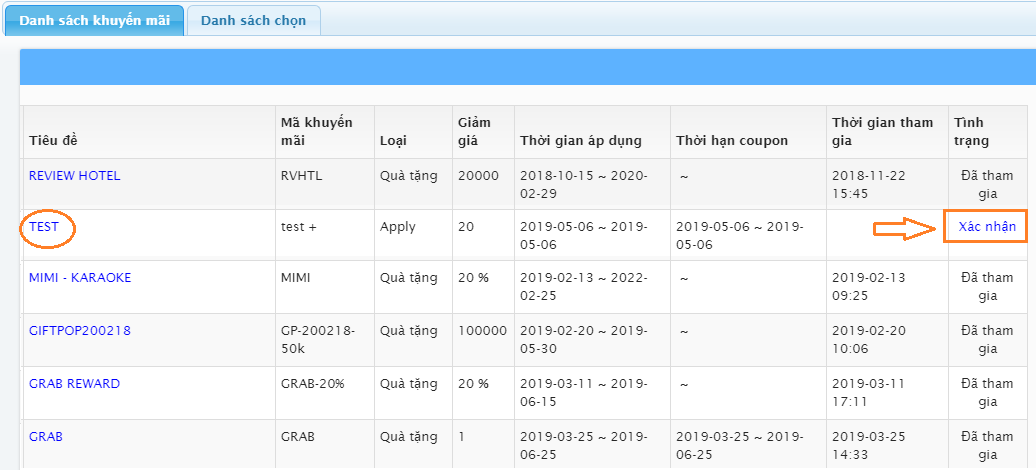Switch to the Danh sách khuyến mãi tab
The height and width of the screenshot is (470, 1036).
(x=94, y=20)
